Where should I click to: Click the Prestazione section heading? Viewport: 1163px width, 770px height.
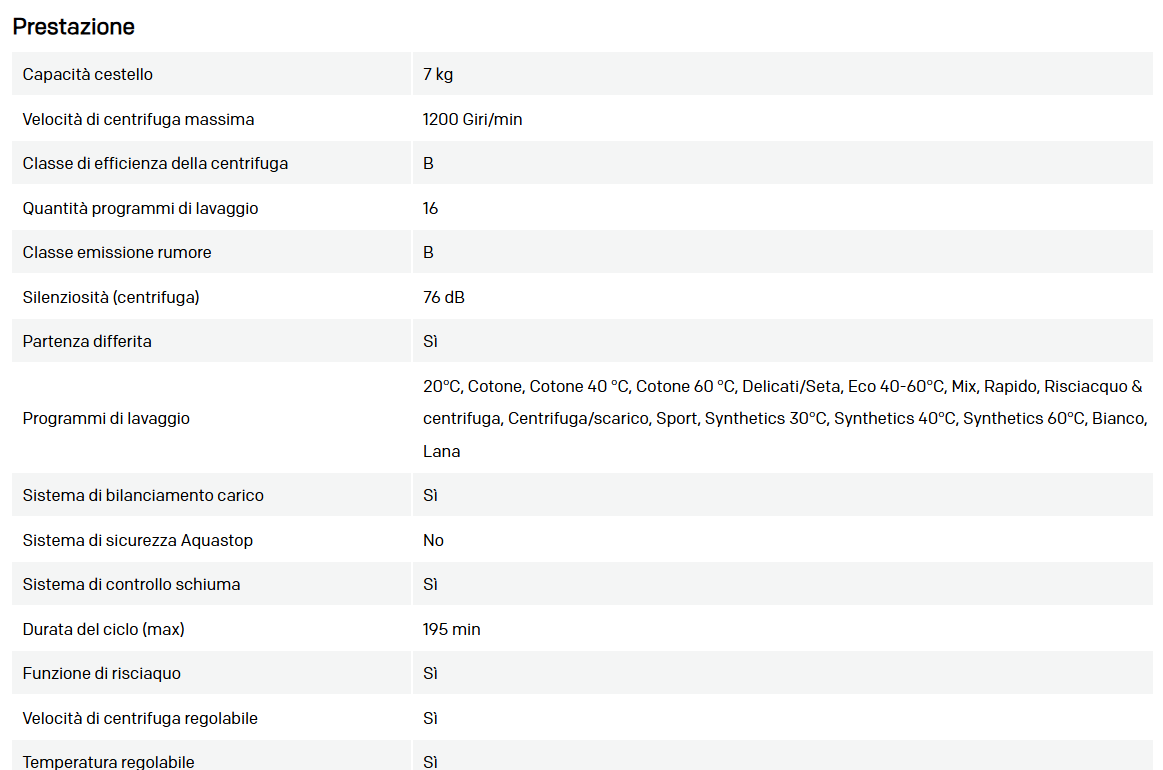coord(73,27)
